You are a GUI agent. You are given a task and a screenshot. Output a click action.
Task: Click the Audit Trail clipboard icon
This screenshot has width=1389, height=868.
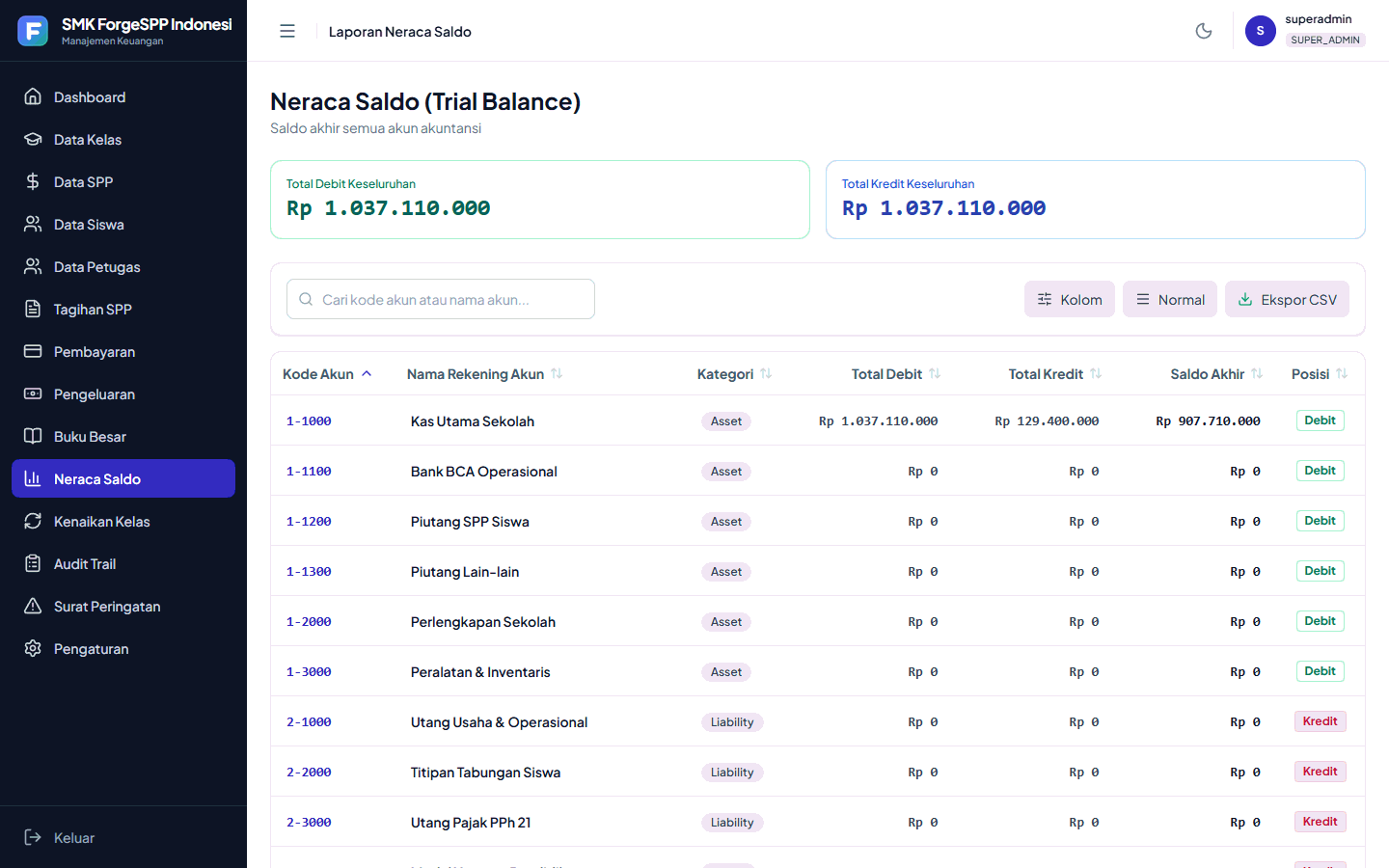33,563
